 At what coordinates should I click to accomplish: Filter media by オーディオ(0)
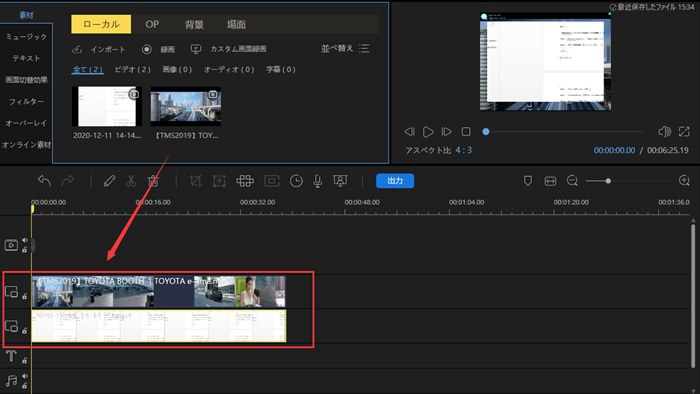tap(229, 70)
